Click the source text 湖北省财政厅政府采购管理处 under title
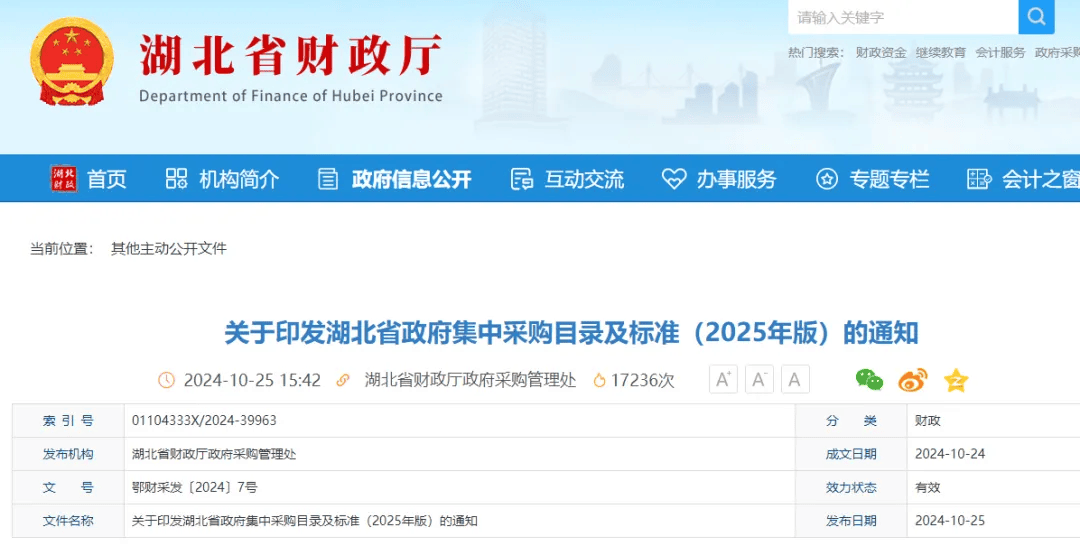 click(x=470, y=380)
